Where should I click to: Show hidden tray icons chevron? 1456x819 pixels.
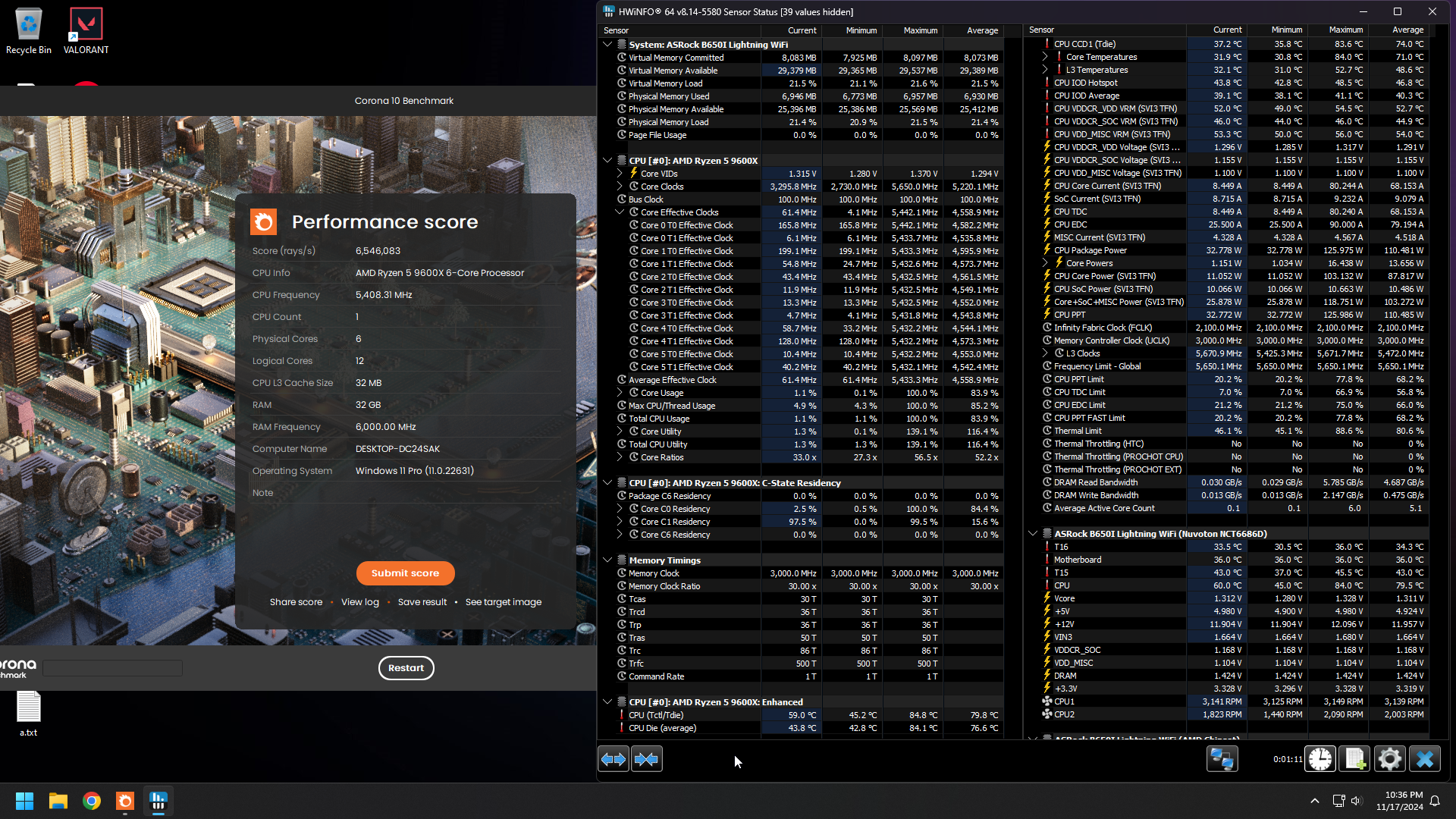[1315, 801]
